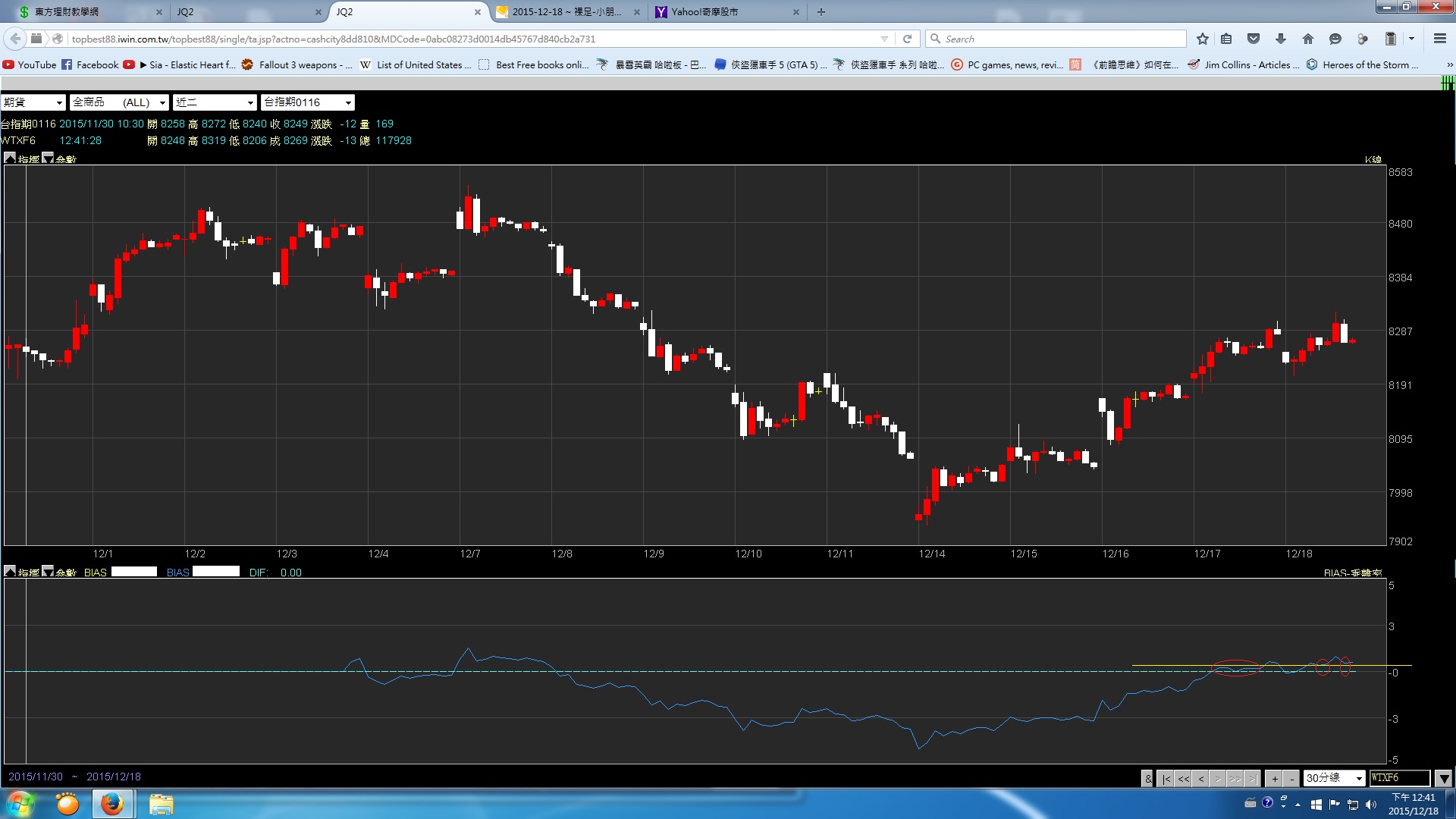This screenshot has width=1456, height=819.
Task: Close the Yahoo!奇摩股市 tab
Action: (x=795, y=12)
